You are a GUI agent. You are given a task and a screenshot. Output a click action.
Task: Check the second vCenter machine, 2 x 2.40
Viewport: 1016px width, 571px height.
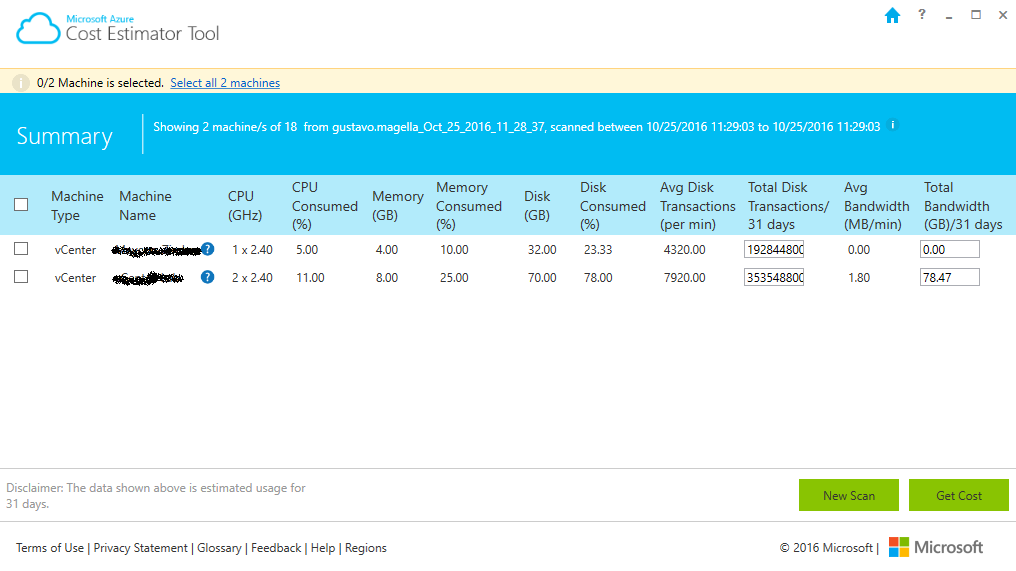coord(21,277)
